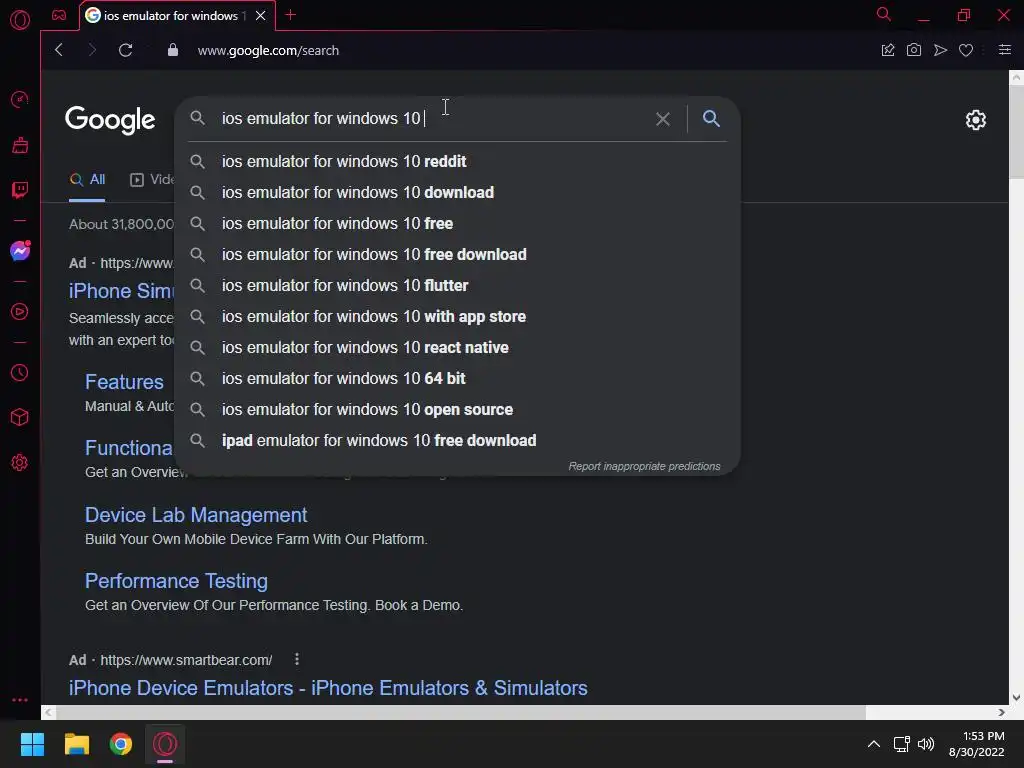
Task: Click inside the Google search input
Action: tap(431, 118)
